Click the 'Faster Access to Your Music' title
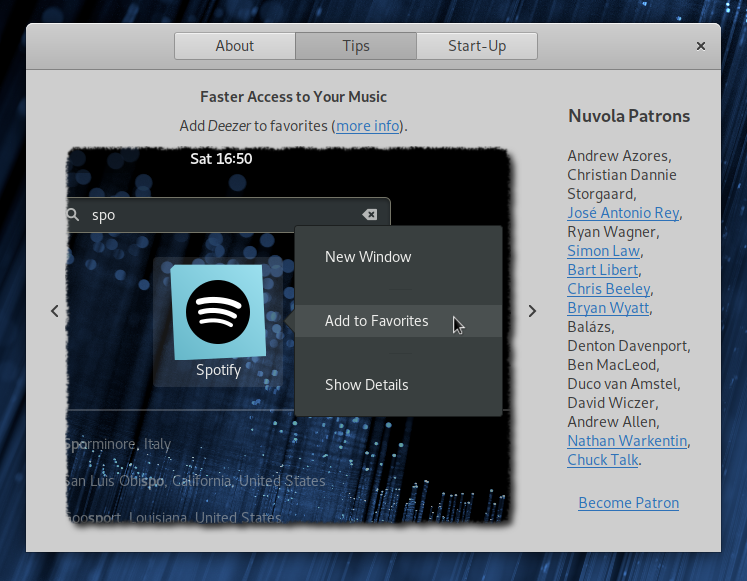 pyautogui.click(x=293, y=97)
